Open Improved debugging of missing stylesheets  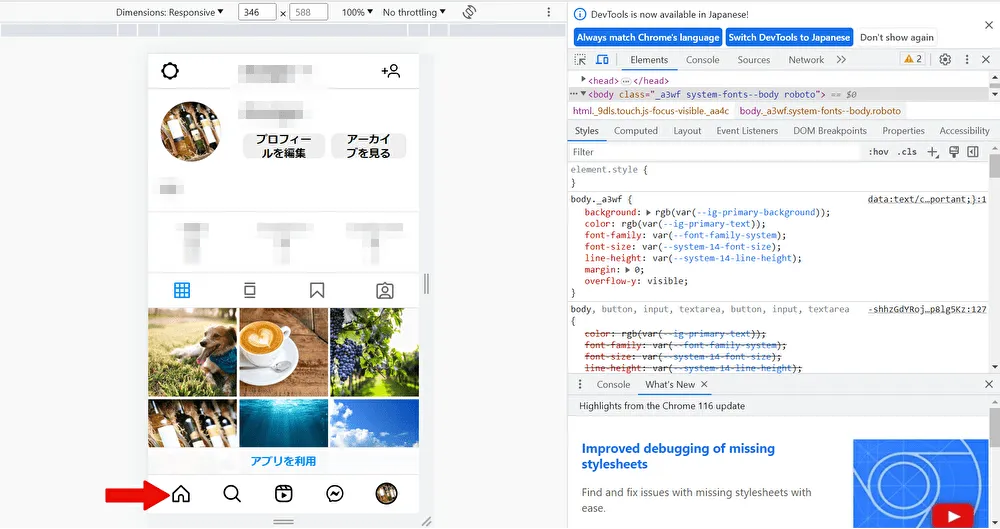click(x=678, y=456)
